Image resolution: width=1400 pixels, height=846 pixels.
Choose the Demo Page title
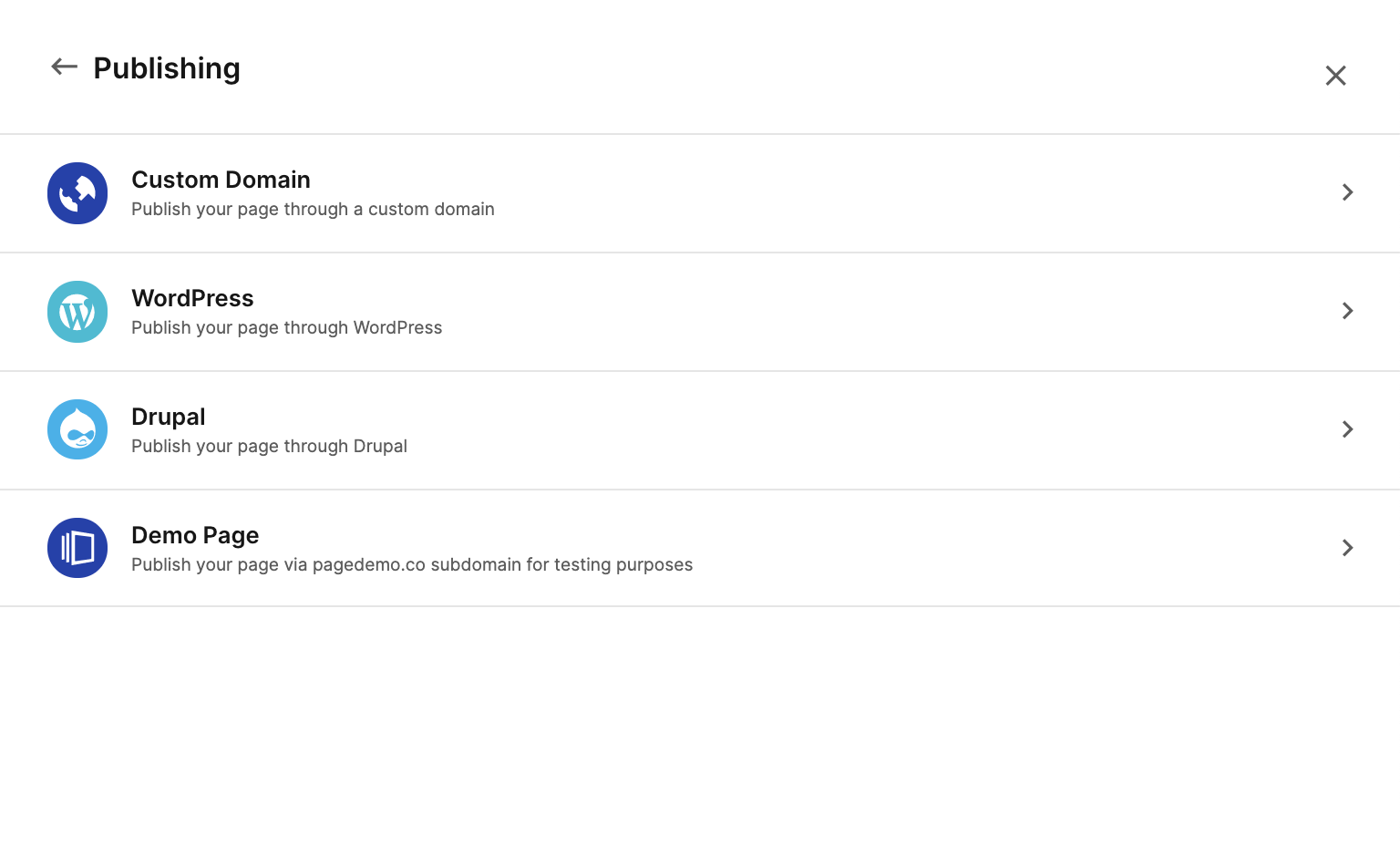pyautogui.click(x=195, y=536)
